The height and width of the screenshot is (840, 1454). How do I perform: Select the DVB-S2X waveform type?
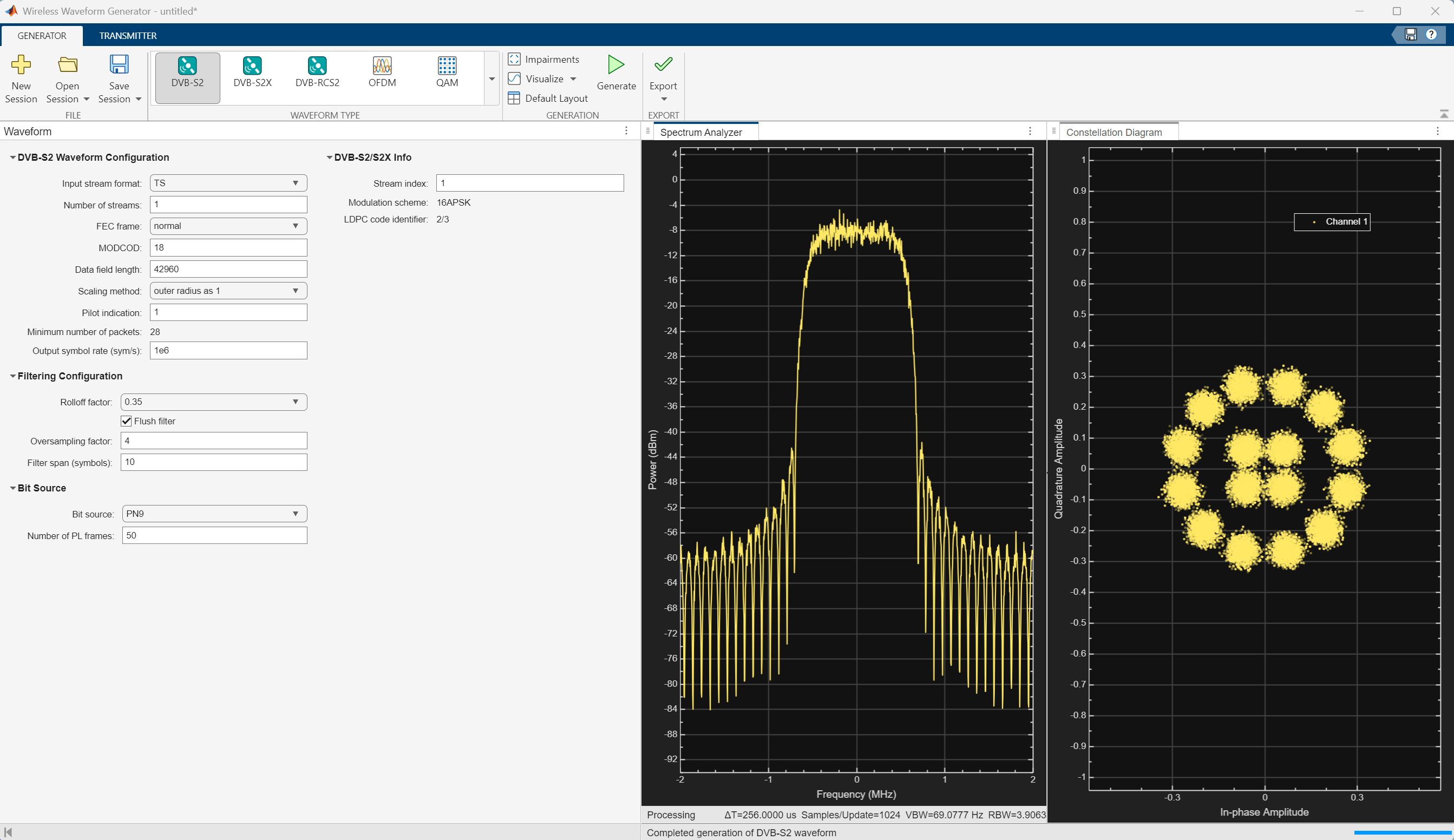(x=252, y=72)
